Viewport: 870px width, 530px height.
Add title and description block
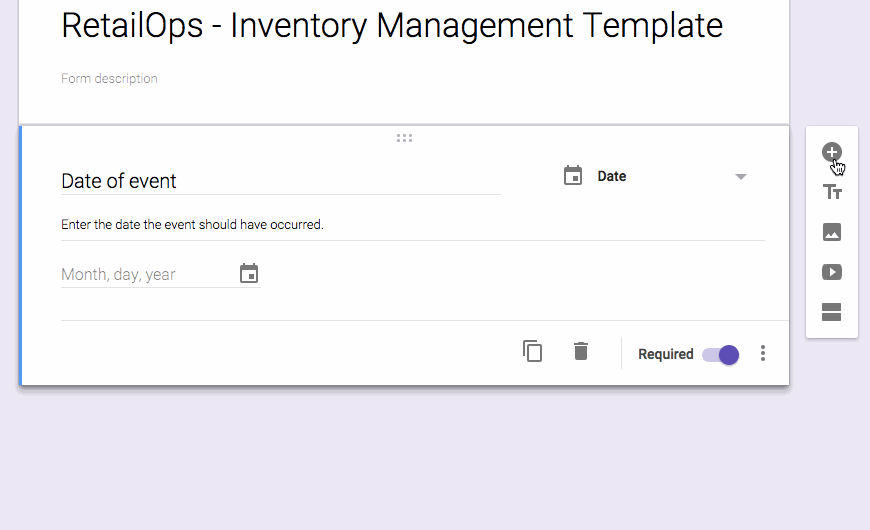[831, 192]
